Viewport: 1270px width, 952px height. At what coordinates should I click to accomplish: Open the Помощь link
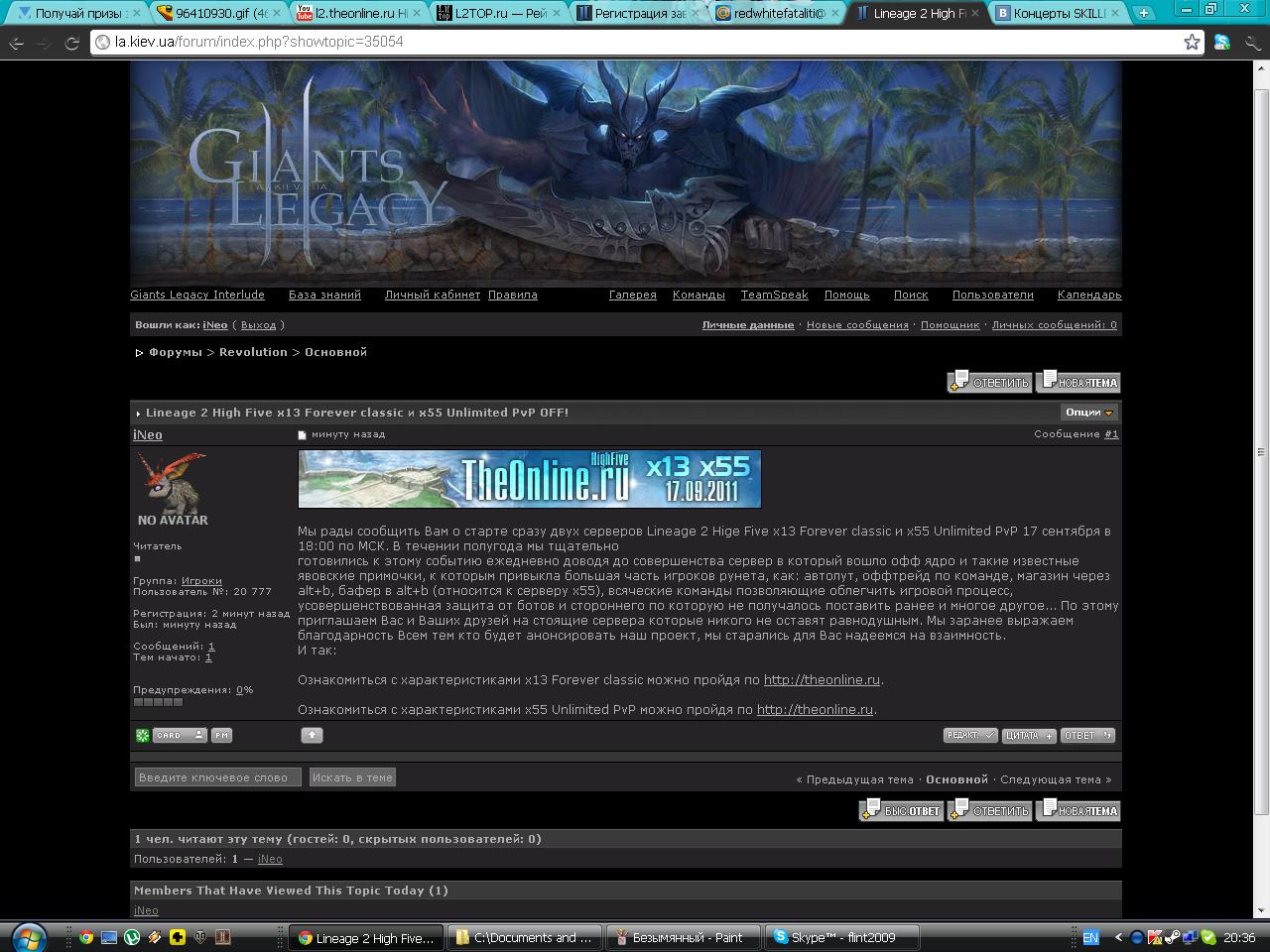tap(847, 295)
